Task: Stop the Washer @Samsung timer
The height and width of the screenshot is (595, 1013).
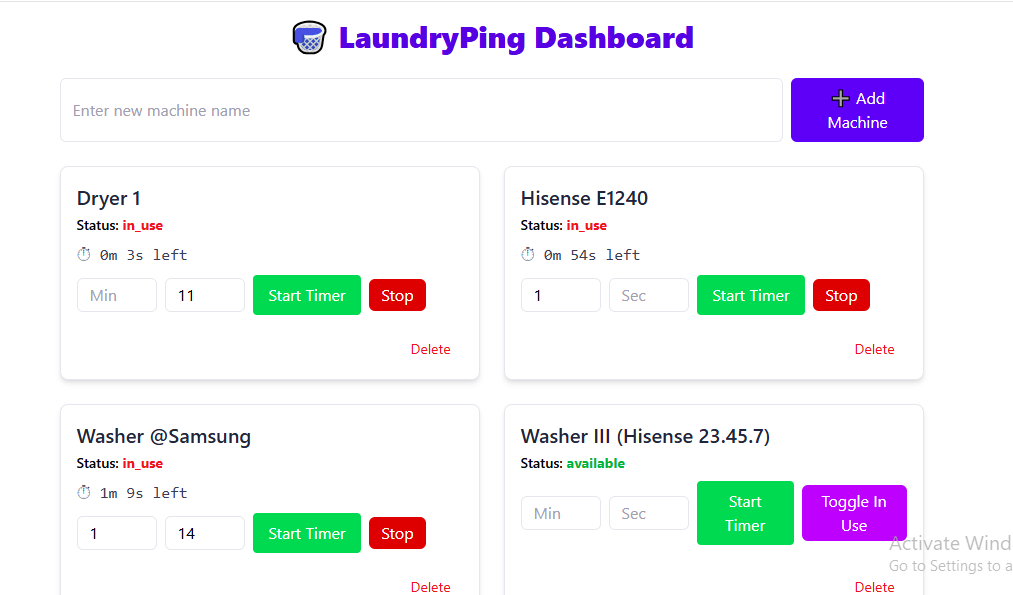Action: tap(397, 533)
